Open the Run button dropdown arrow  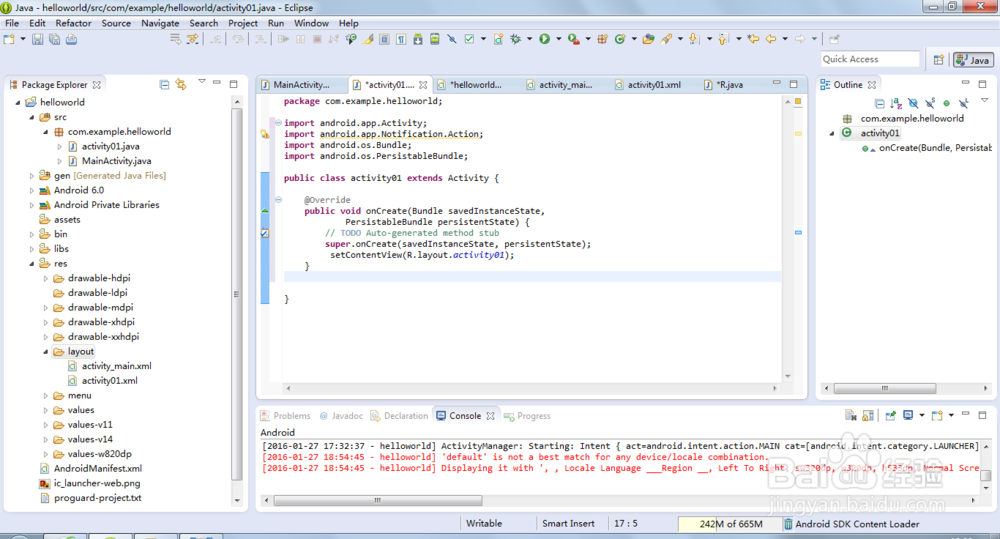(x=559, y=39)
